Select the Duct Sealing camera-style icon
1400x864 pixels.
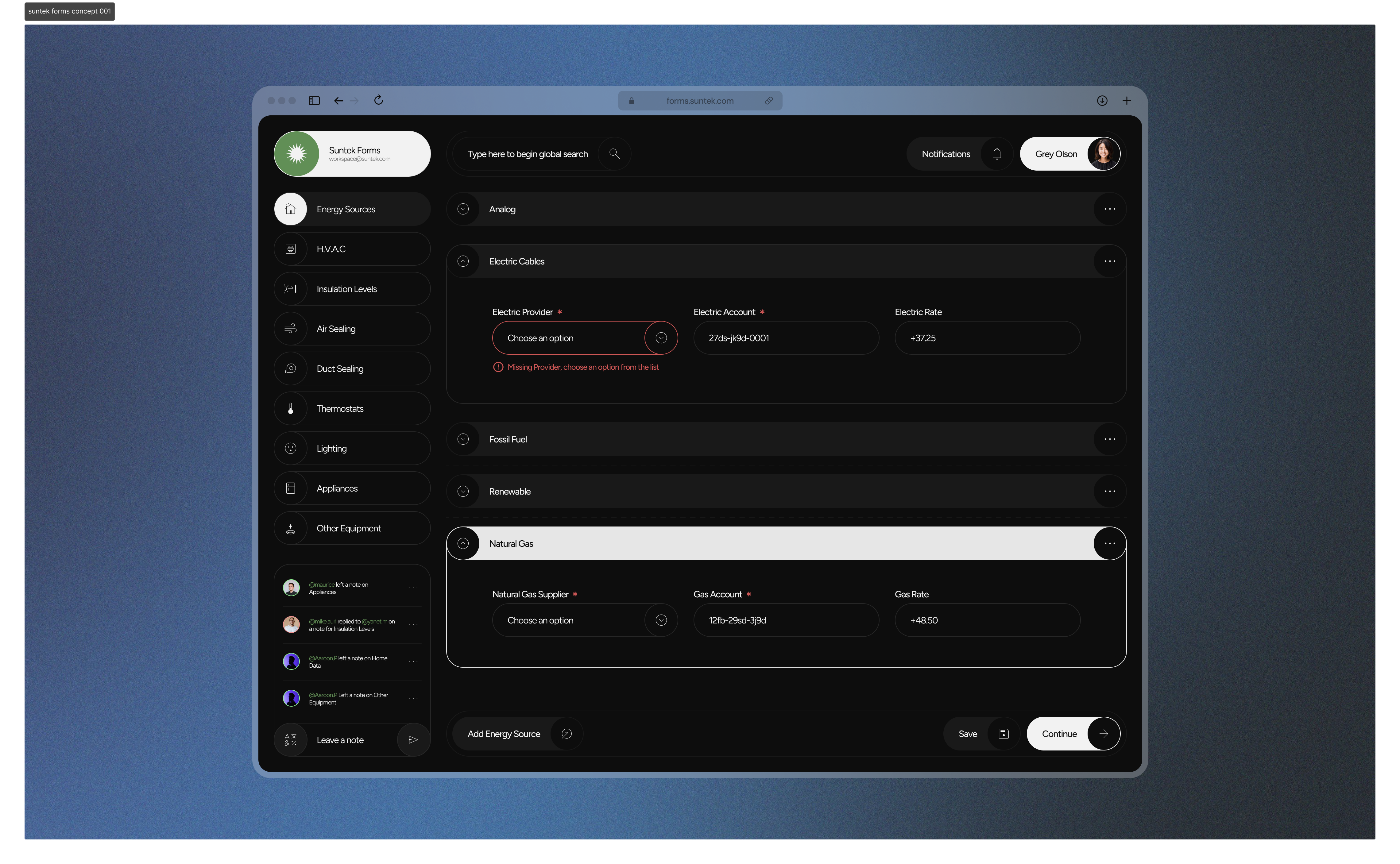(x=290, y=368)
